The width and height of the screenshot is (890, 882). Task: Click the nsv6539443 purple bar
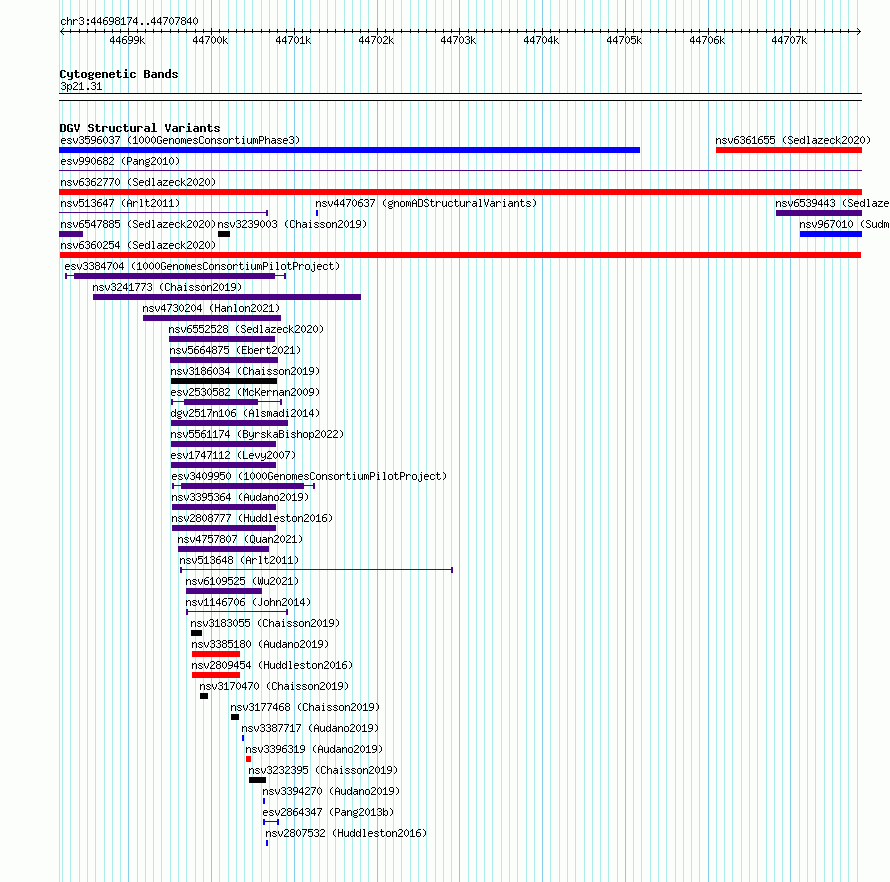819,213
